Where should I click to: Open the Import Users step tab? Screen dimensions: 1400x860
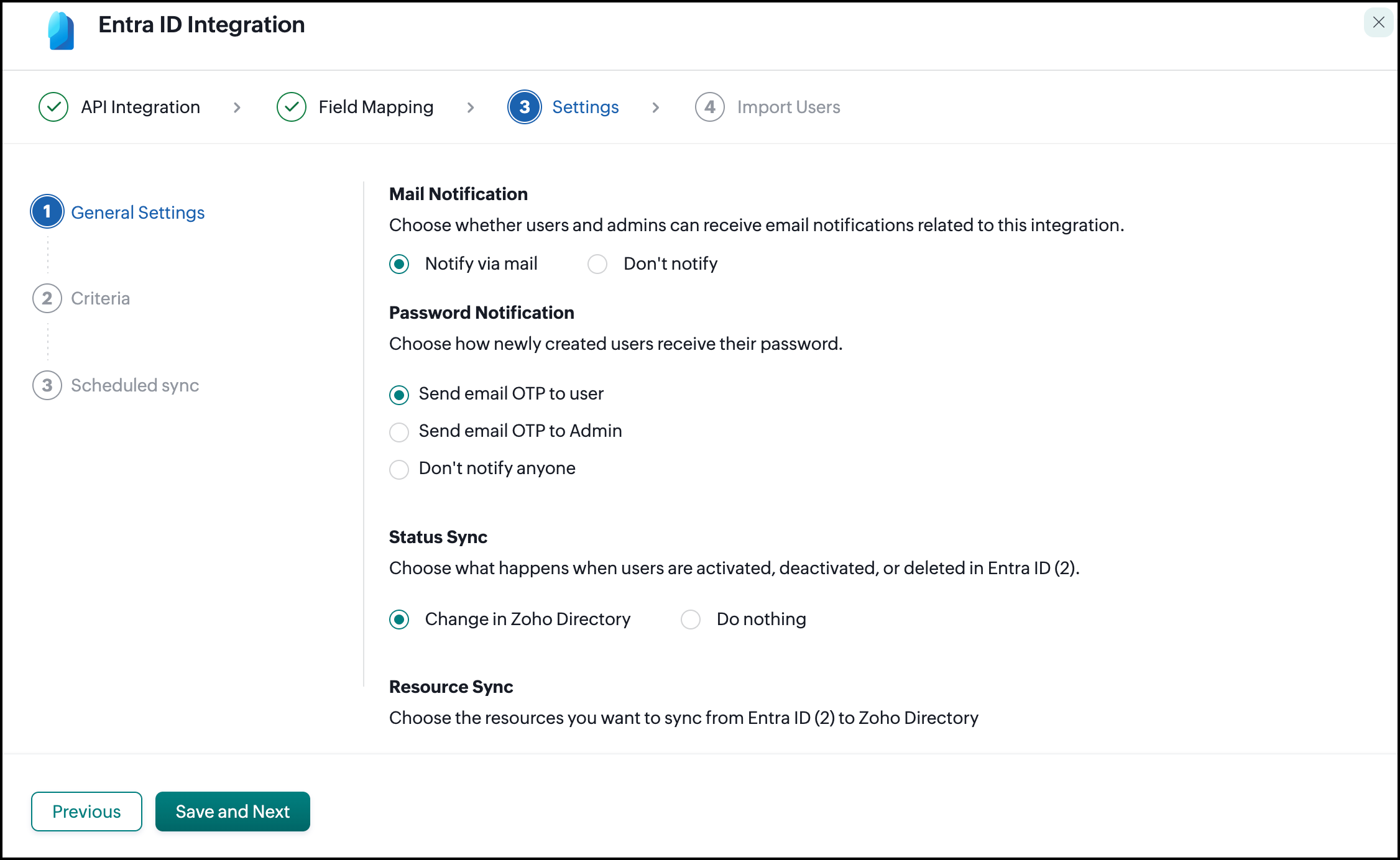point(788,107)
